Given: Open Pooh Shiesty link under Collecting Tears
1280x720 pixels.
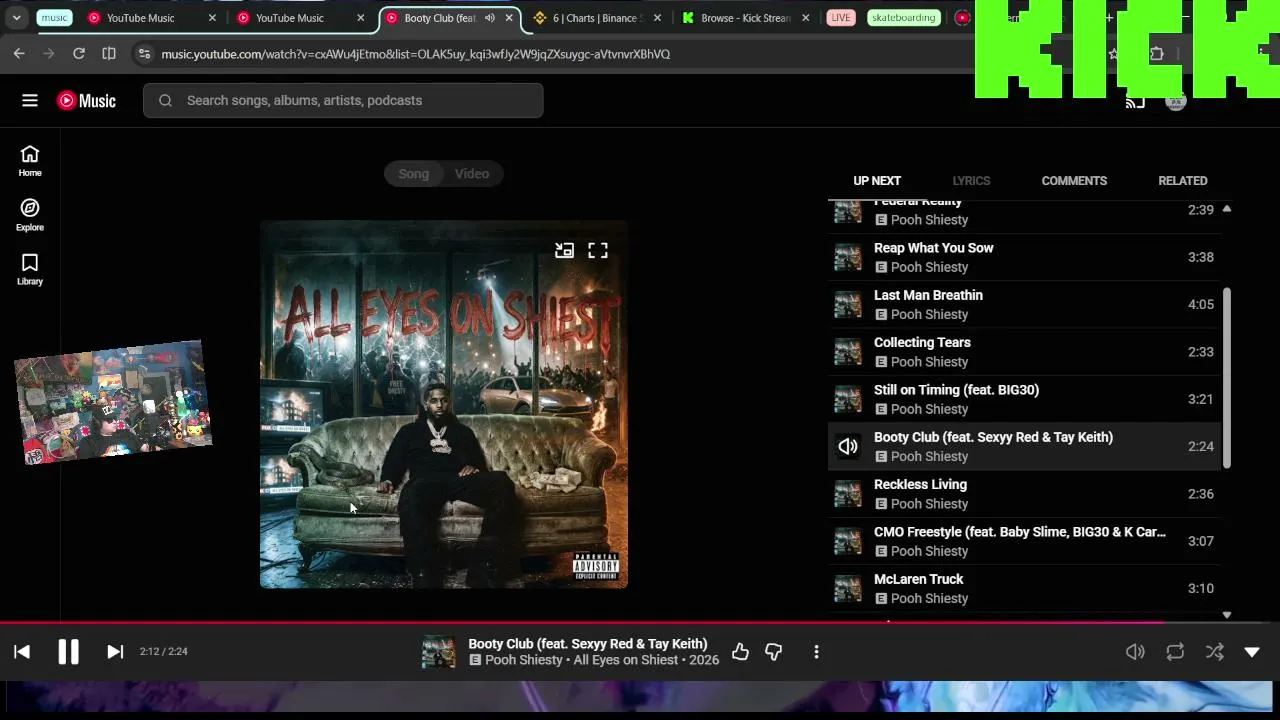Looking at the screenshot, I should 929,362.
